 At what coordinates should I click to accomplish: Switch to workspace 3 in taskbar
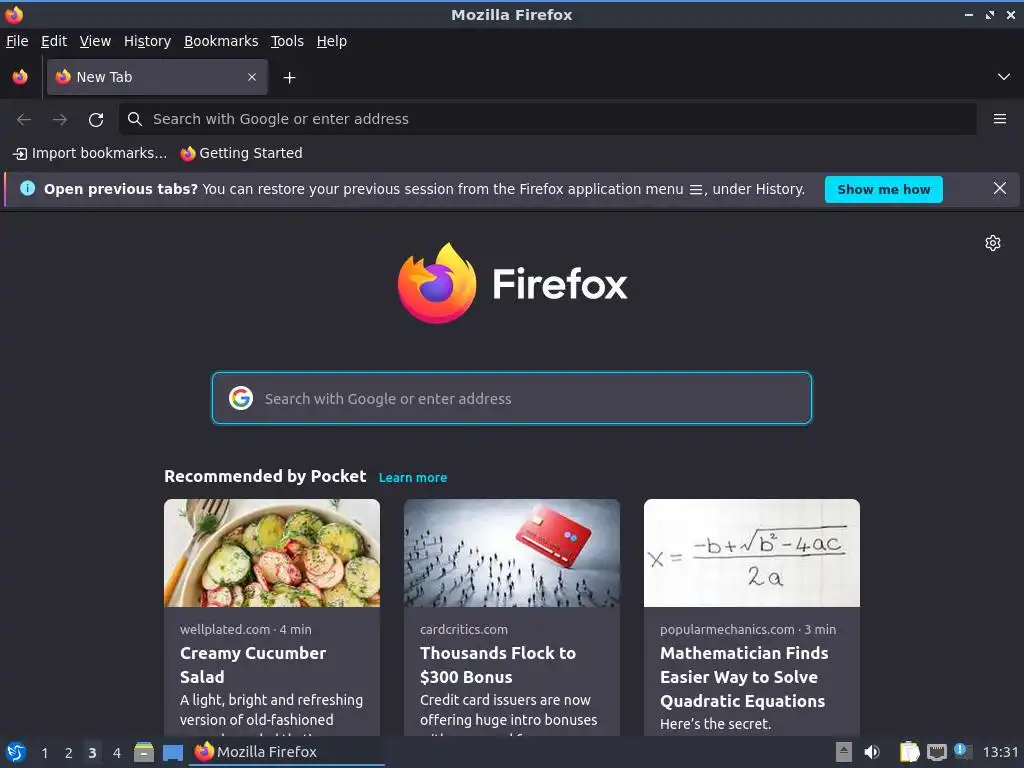(93, 753)
